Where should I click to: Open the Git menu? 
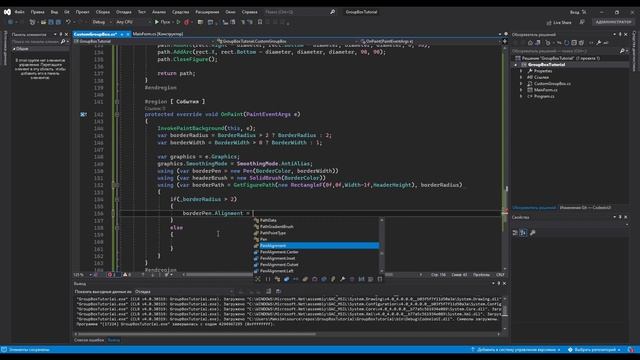coord(67,12)
